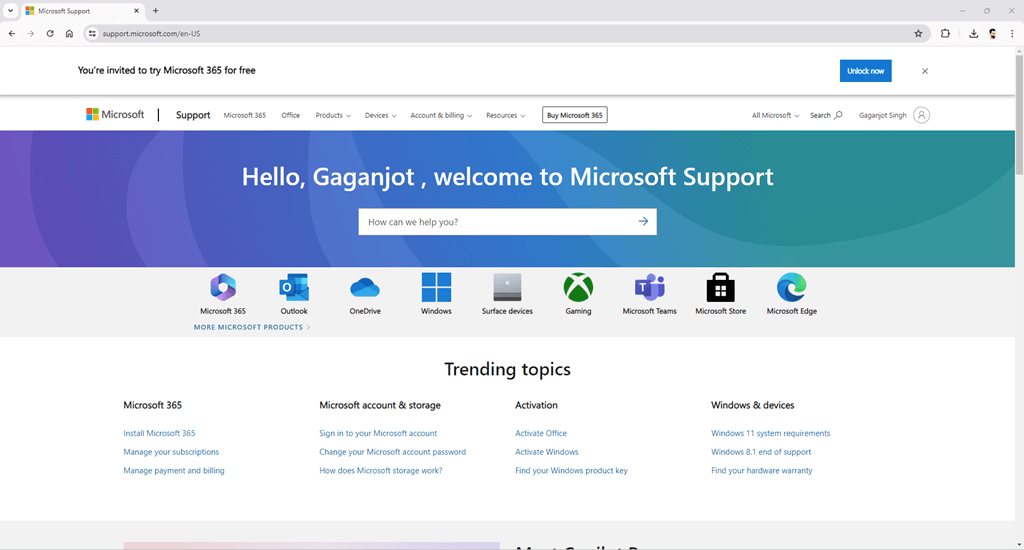Open the browser extensions menu
This screenshot has height=550, width=1024.
point(945,33)
